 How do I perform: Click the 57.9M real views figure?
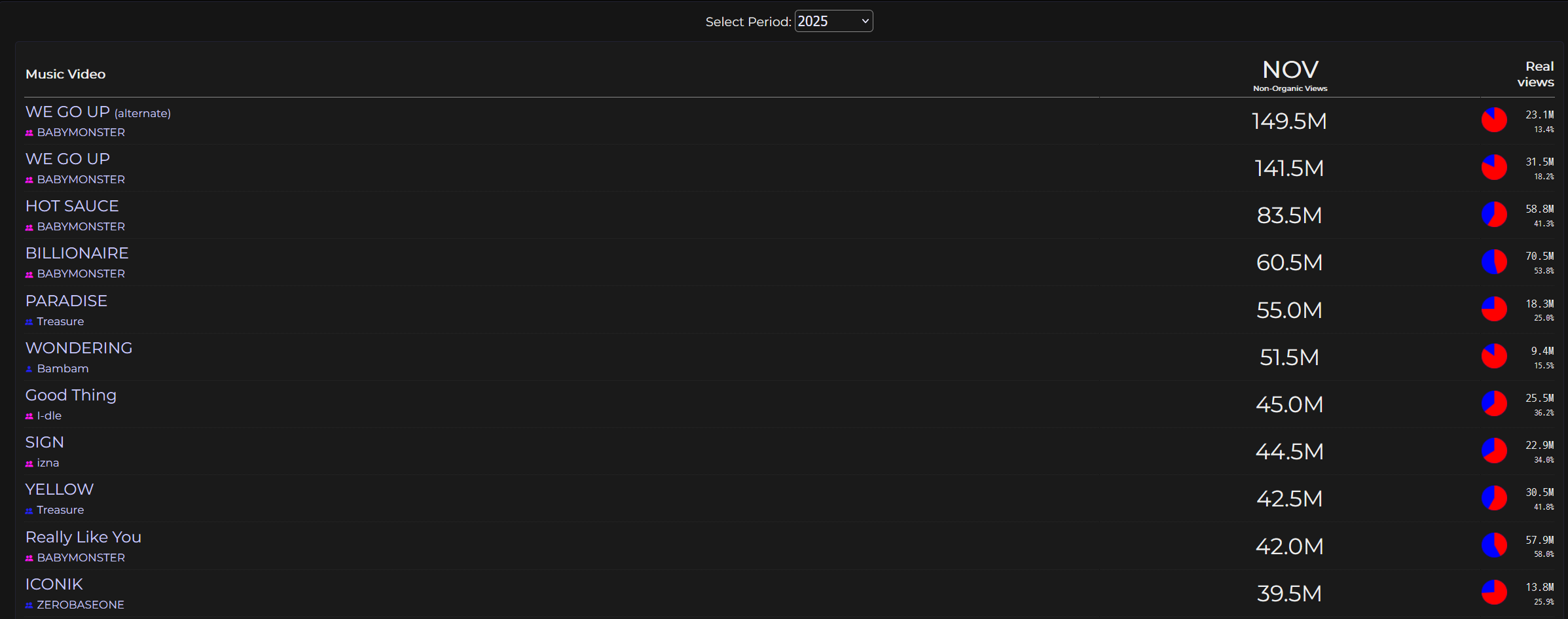1540,540
